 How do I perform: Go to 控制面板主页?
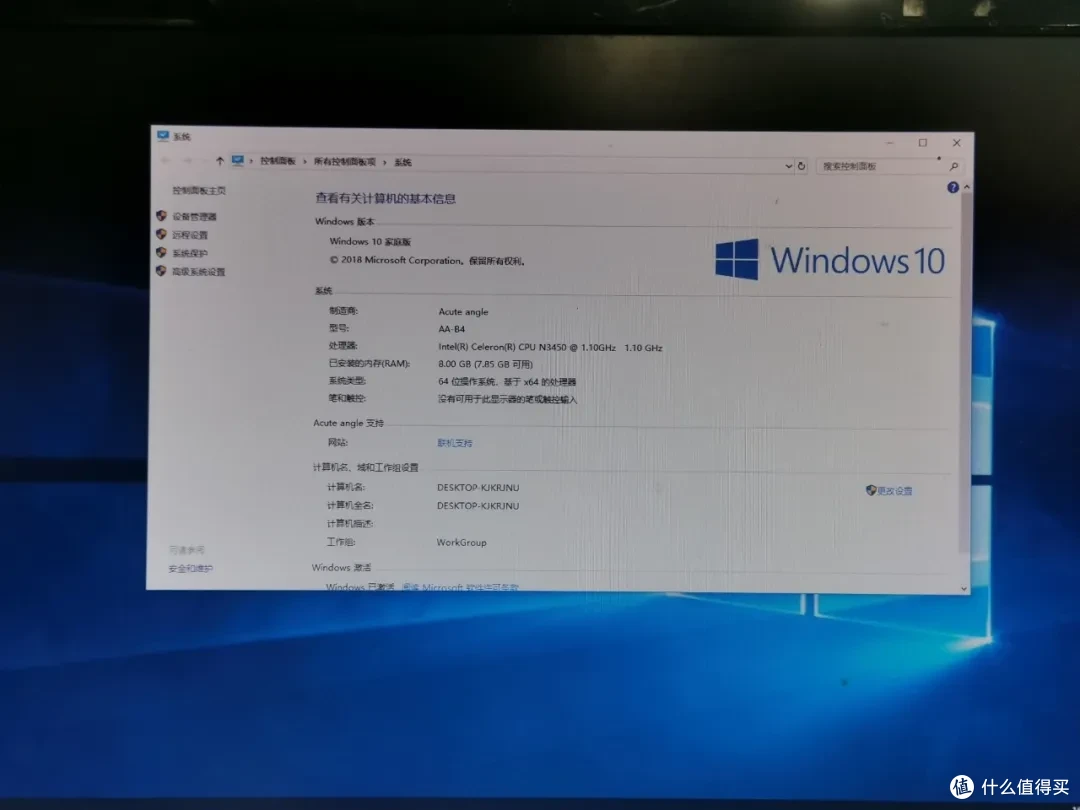[199, 190]
